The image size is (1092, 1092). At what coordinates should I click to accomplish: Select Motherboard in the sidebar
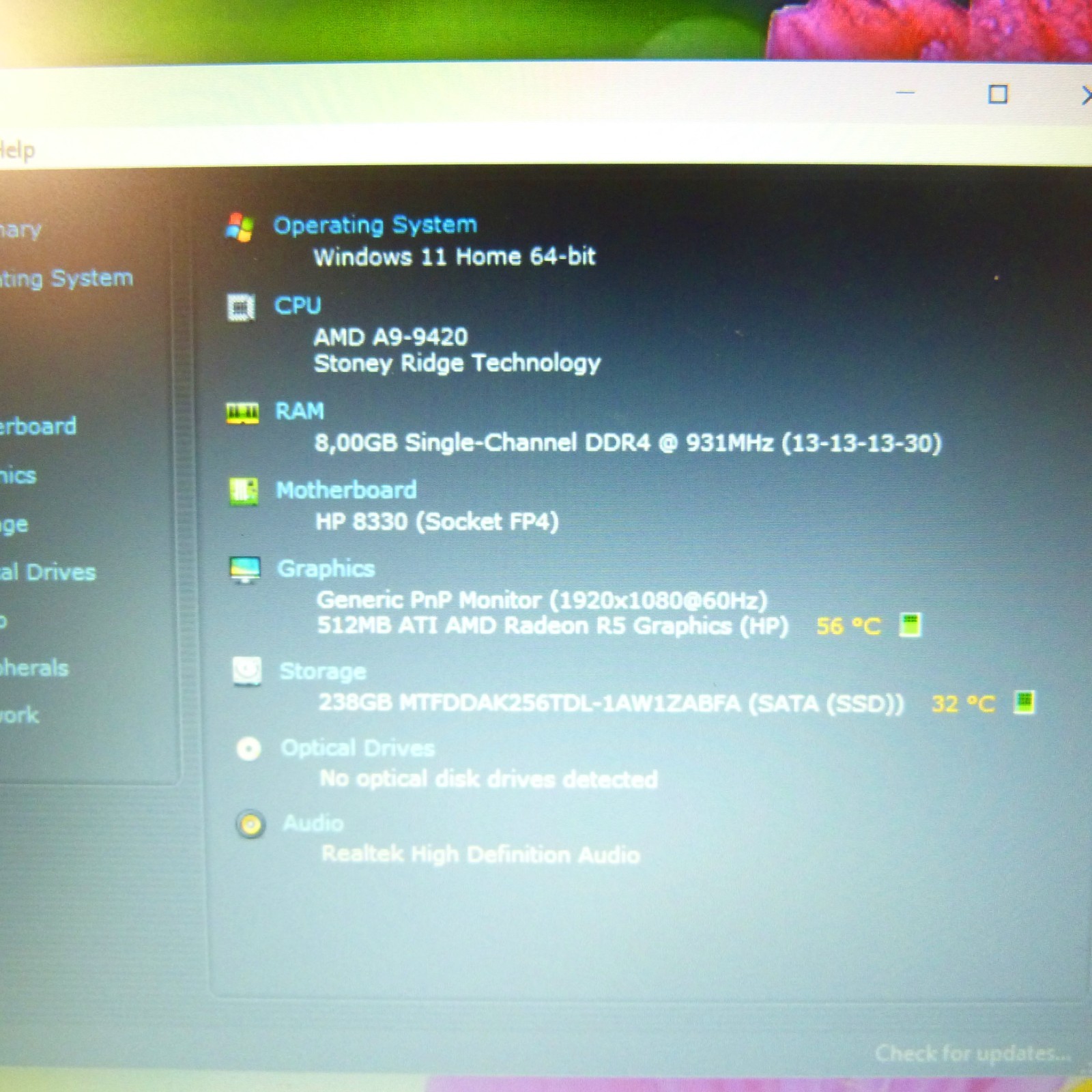pos(38,427)
